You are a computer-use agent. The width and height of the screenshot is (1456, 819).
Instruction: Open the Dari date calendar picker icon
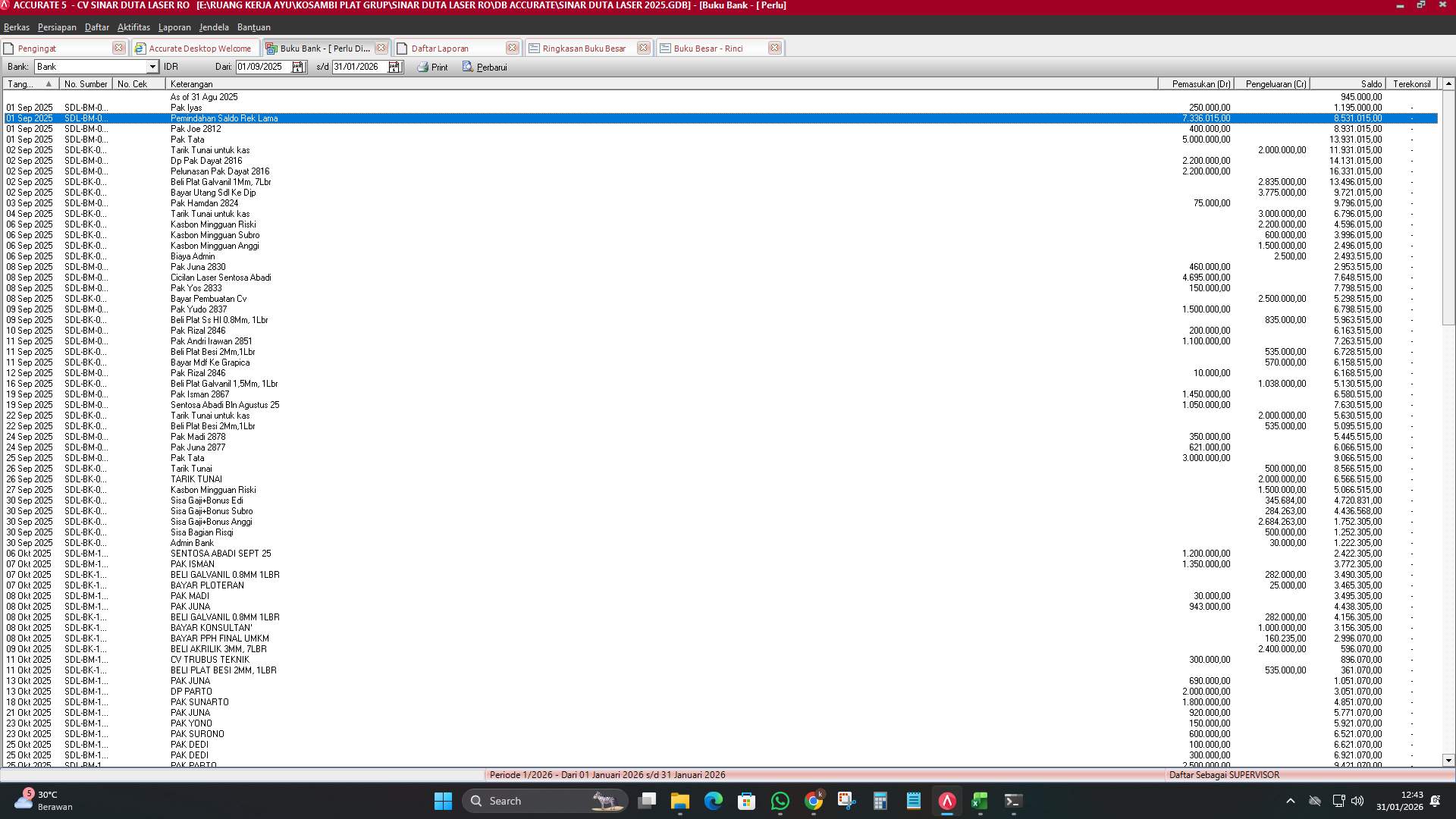(x=300, y=67)
